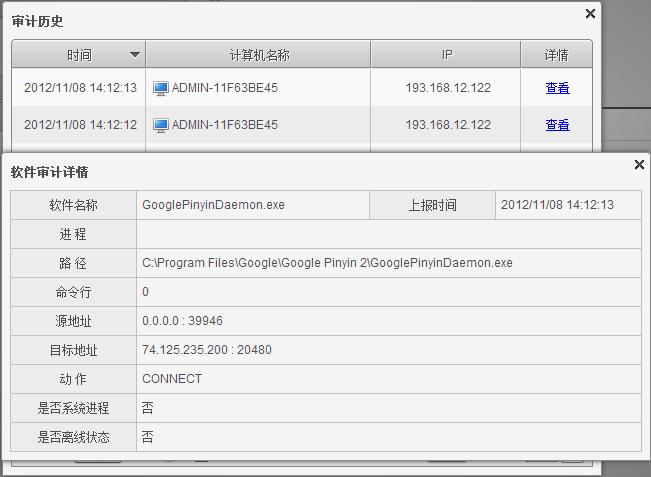Click the 命令行 value 0
The image size is (651, 477).
[145, 292]
